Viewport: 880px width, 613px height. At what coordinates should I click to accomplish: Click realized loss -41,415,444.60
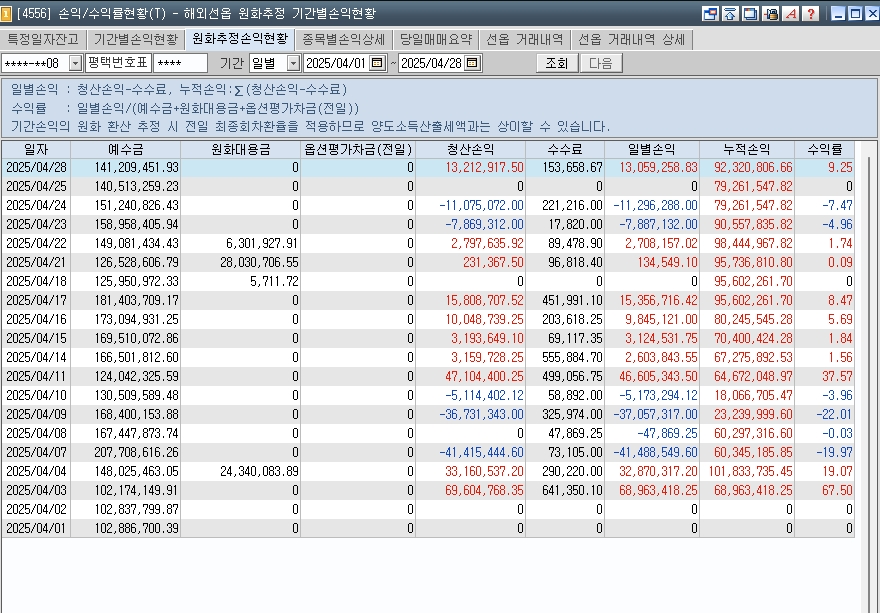(x=470, y=452)
